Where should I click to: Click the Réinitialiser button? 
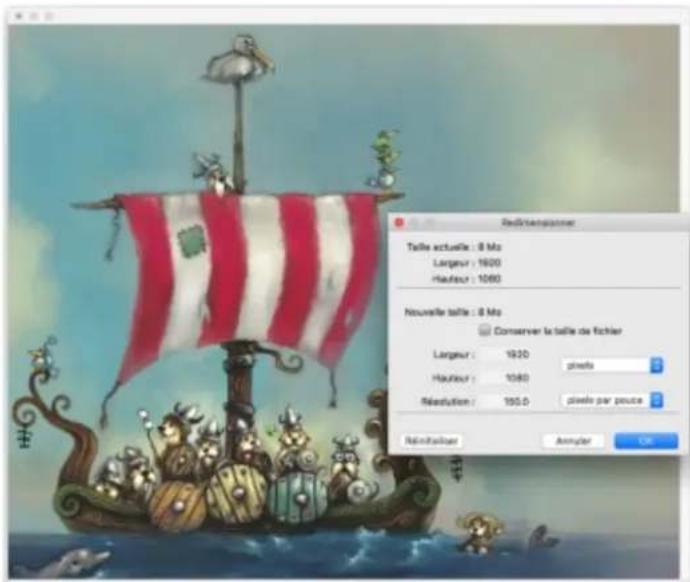coord(432,440)
